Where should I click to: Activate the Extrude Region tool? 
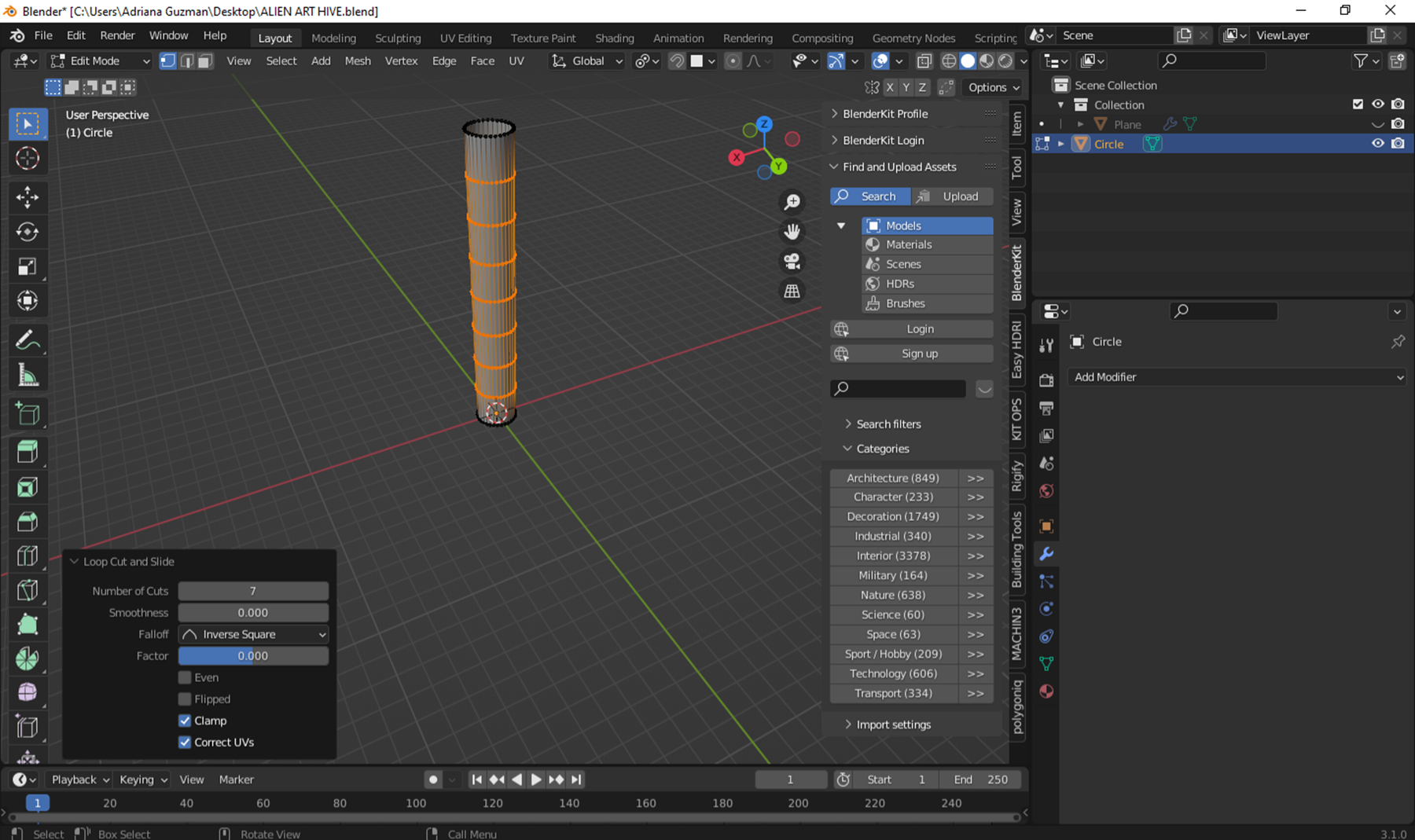28,452
